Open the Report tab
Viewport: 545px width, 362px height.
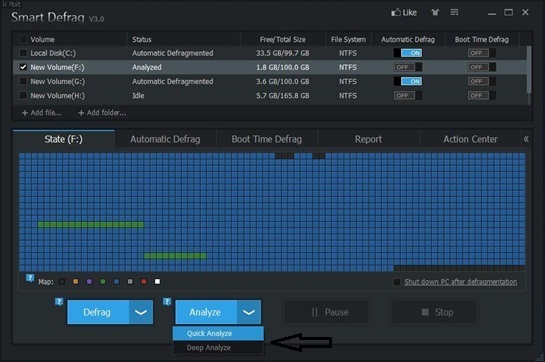(x=368, y=139)
